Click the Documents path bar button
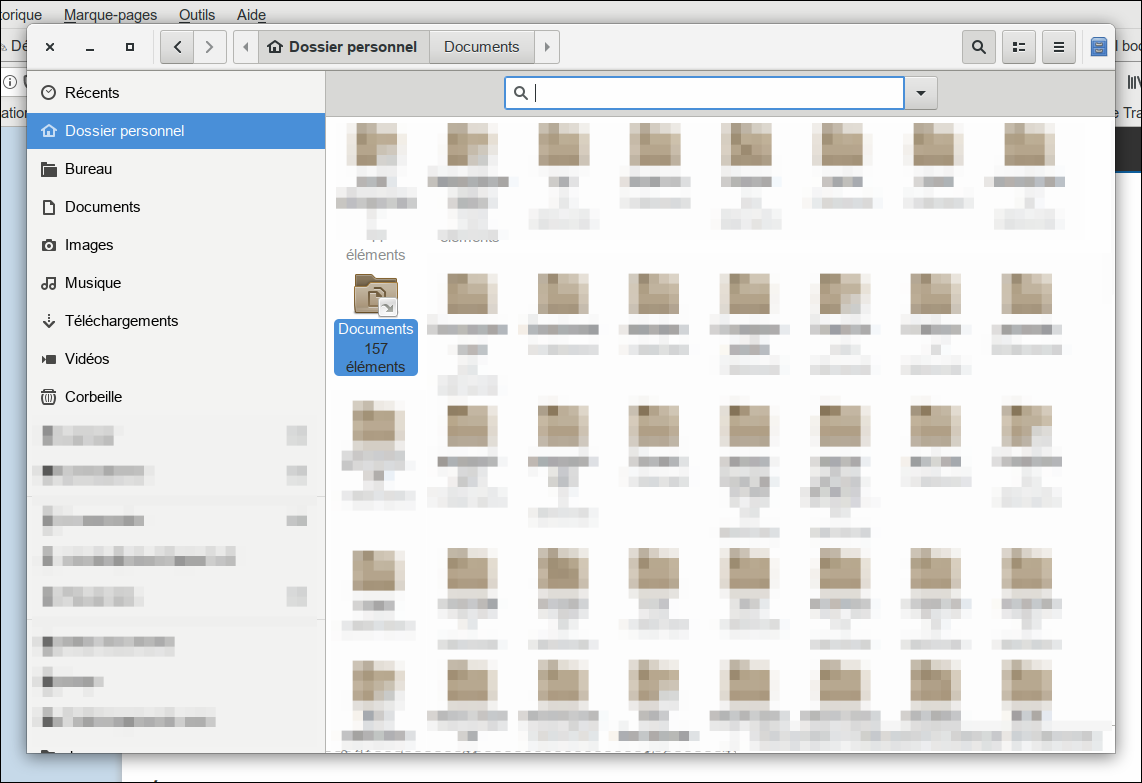 481,47
